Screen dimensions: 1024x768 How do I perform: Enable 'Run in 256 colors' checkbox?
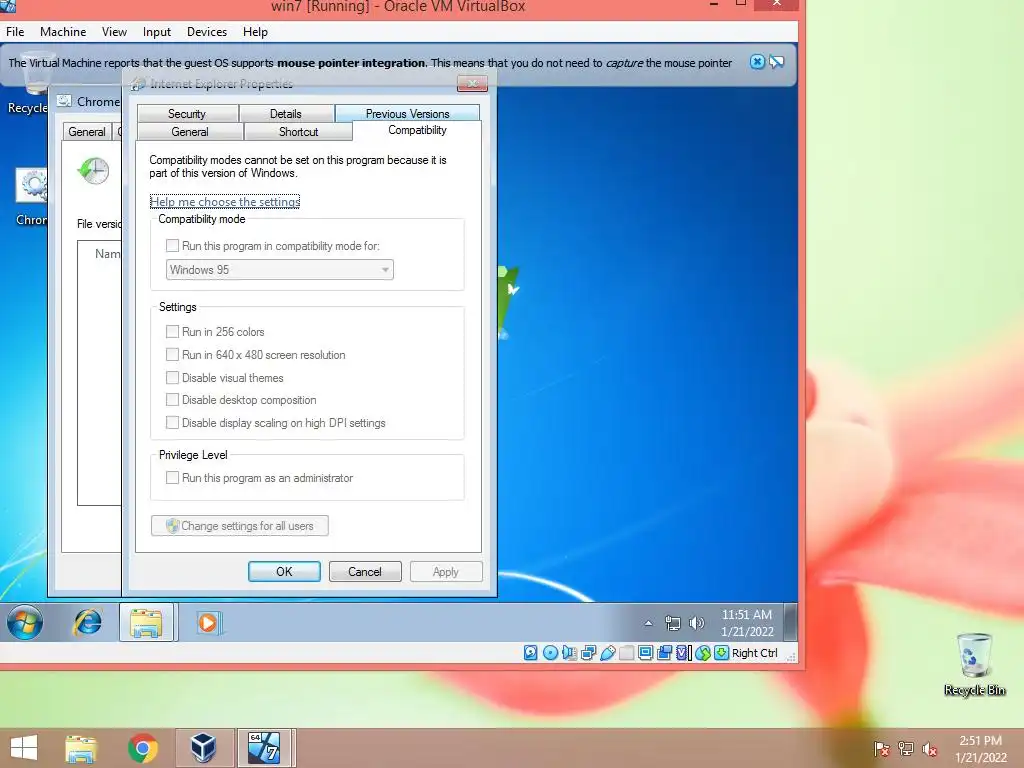tap(172, 332)
